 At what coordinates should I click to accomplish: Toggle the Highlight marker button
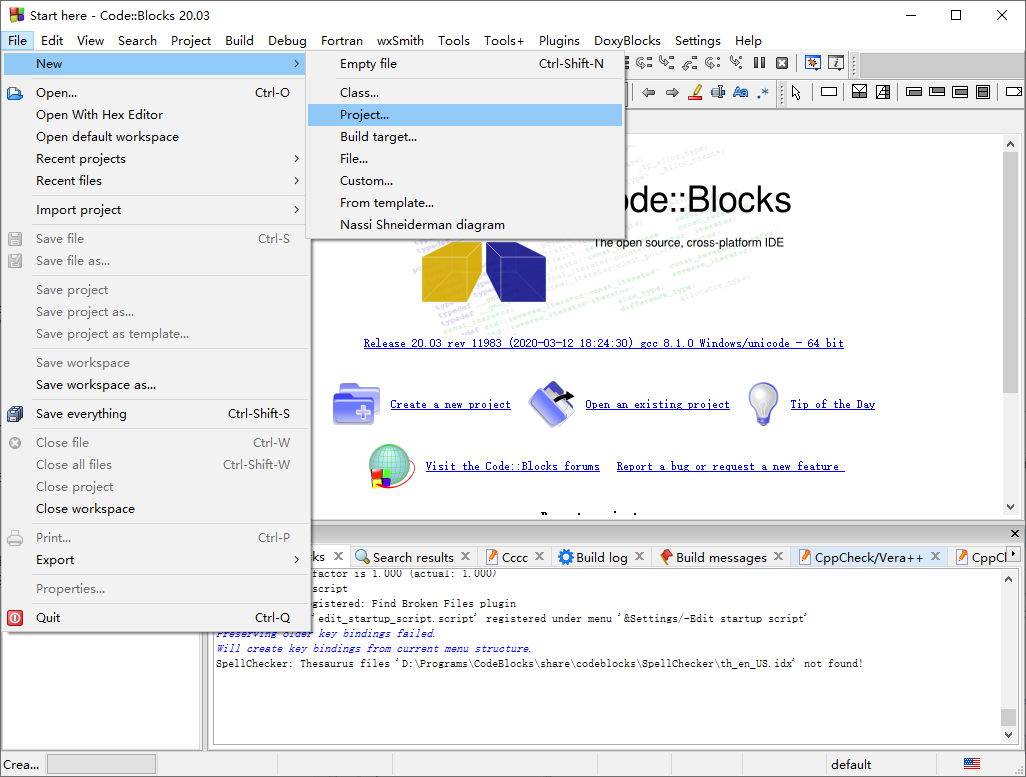696,92
